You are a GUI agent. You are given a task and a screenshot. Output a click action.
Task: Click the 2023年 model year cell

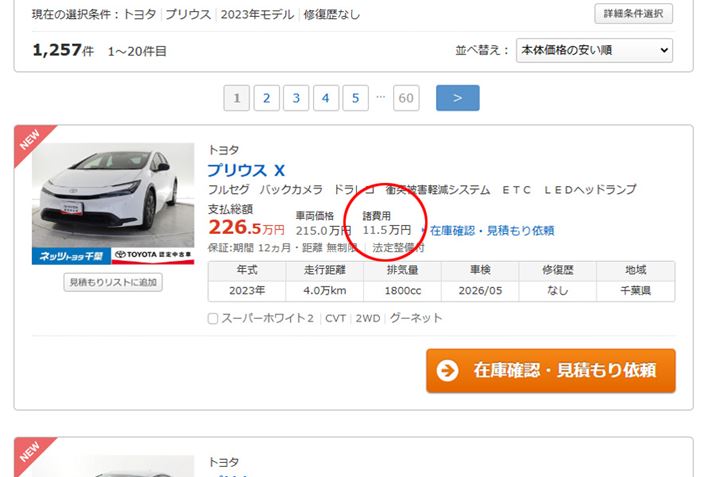[247, 290]
